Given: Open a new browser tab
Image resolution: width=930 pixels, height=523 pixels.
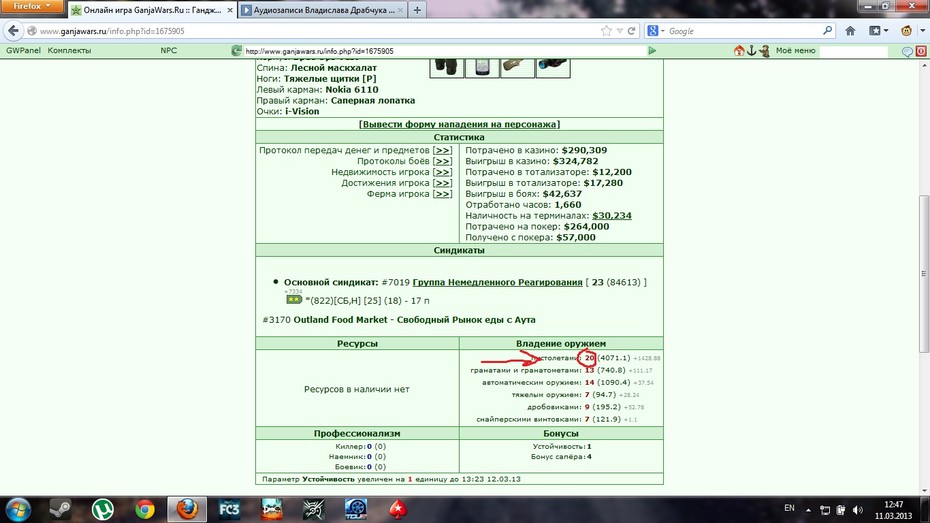Looking at the screenshot, I should 417,10.
